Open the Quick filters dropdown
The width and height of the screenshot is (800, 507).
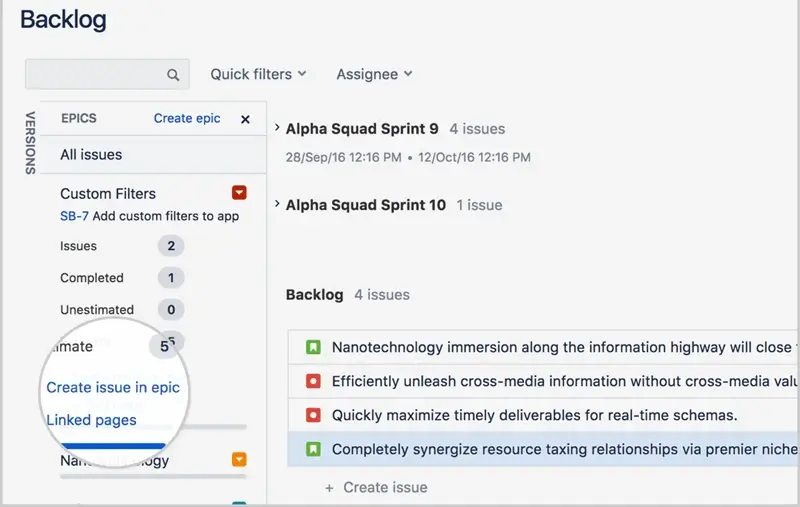258,74
